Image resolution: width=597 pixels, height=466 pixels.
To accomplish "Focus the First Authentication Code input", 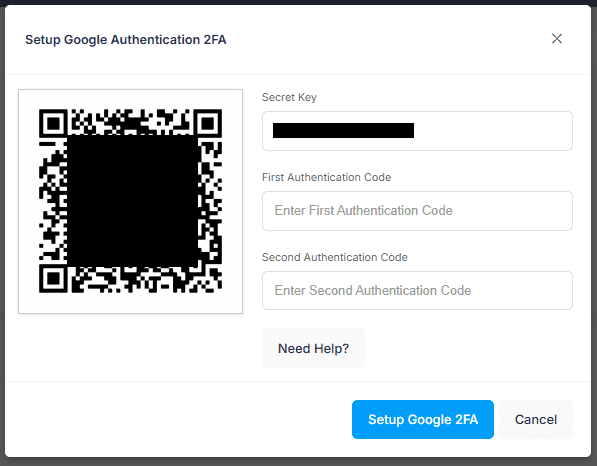I will click(x=417, y=211).
